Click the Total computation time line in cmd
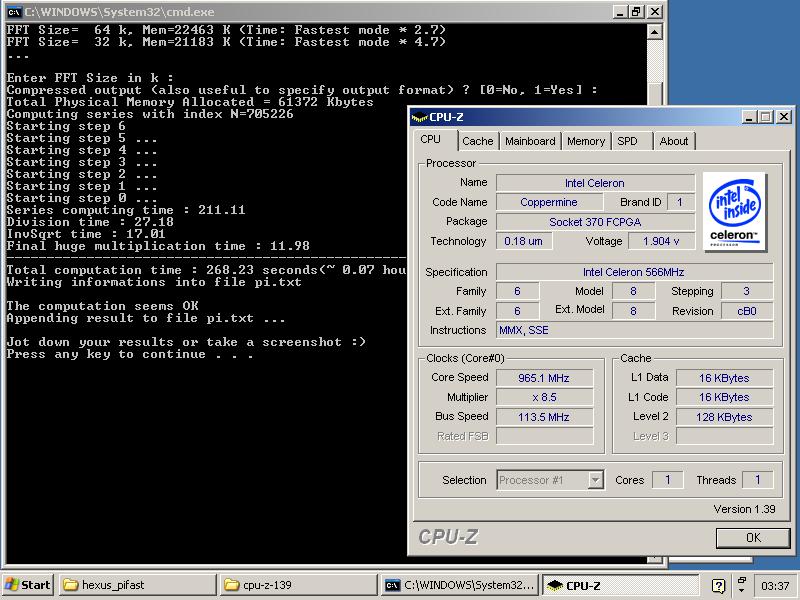 pos(206,270)
